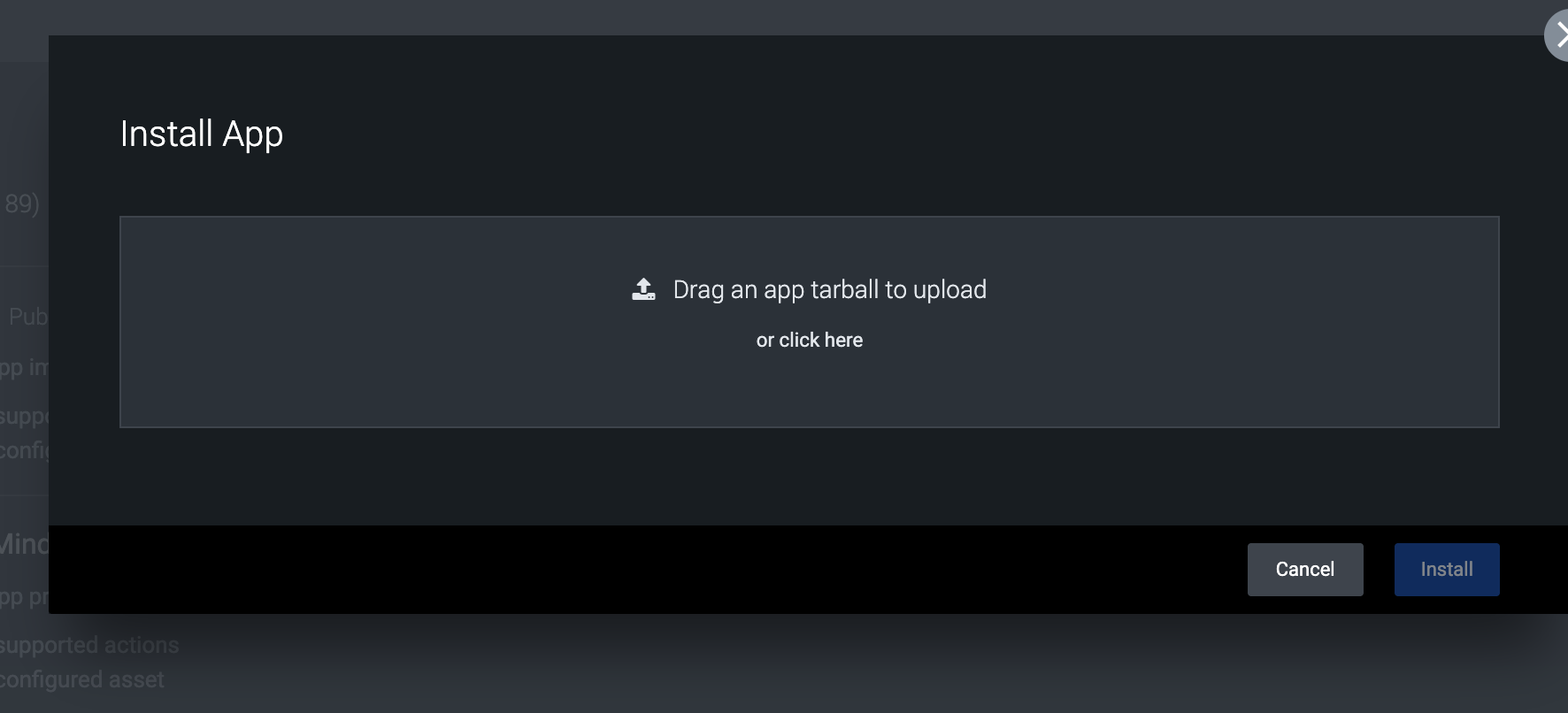Click 'Drag an app tarball to upload' text
The height and width of the screenshot is (713, 1568).
tap(830, 290)
